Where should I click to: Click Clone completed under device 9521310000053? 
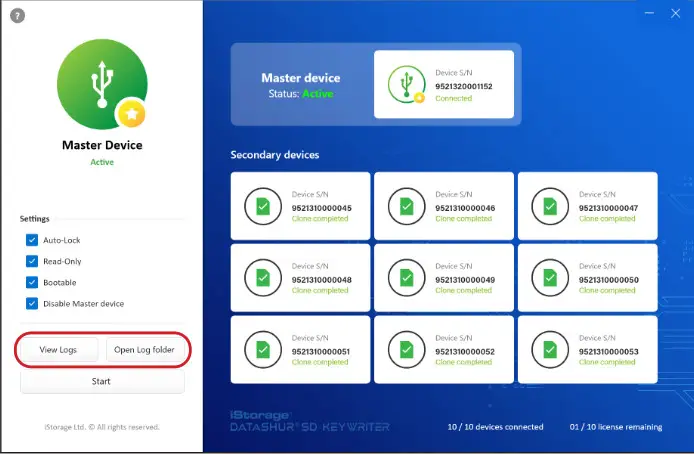click(x=607, y=362)
